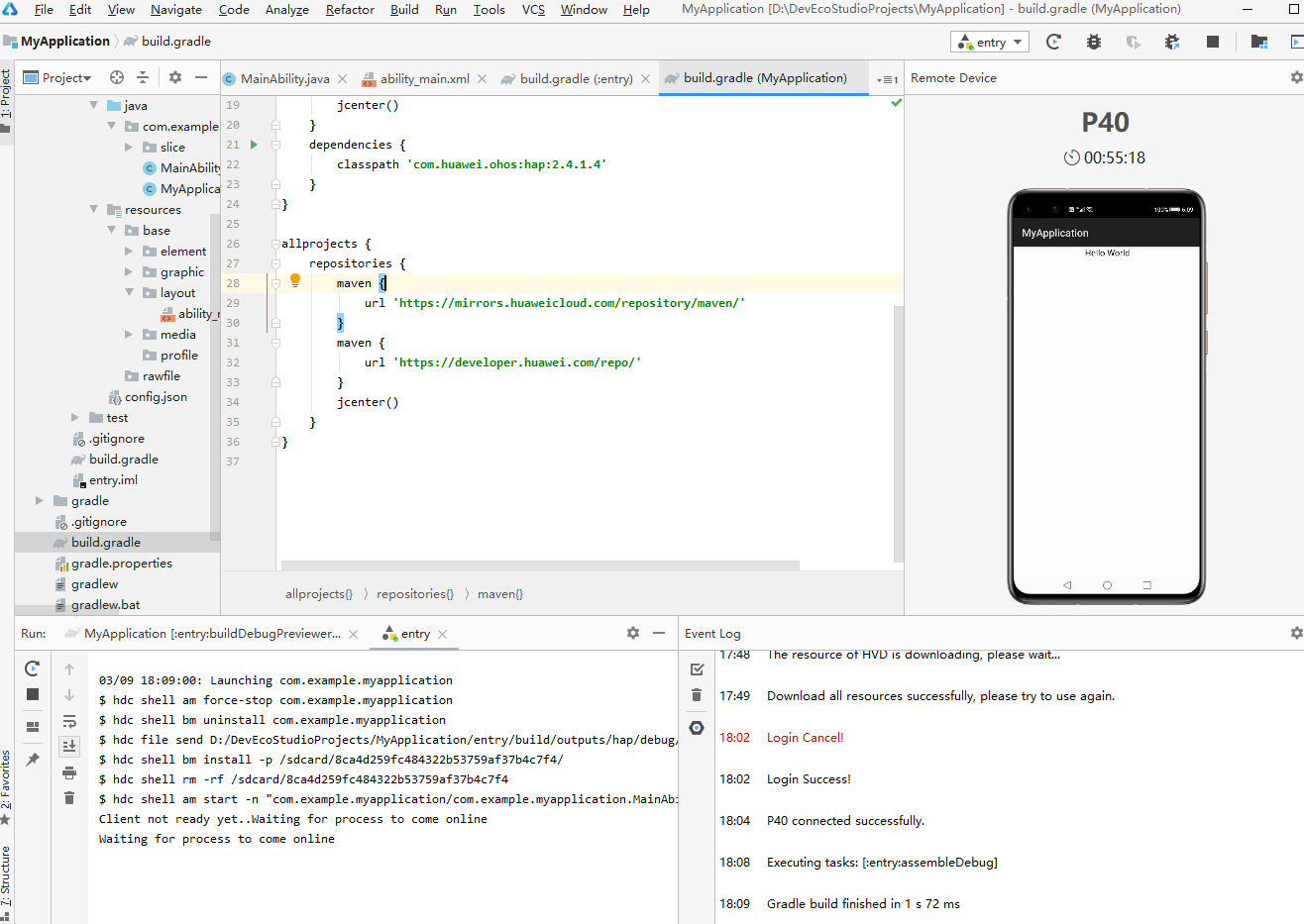Viewport: 1304px width, 924px height.
Task: Click the editor vertical scrollbar
Action: (899, 434)
